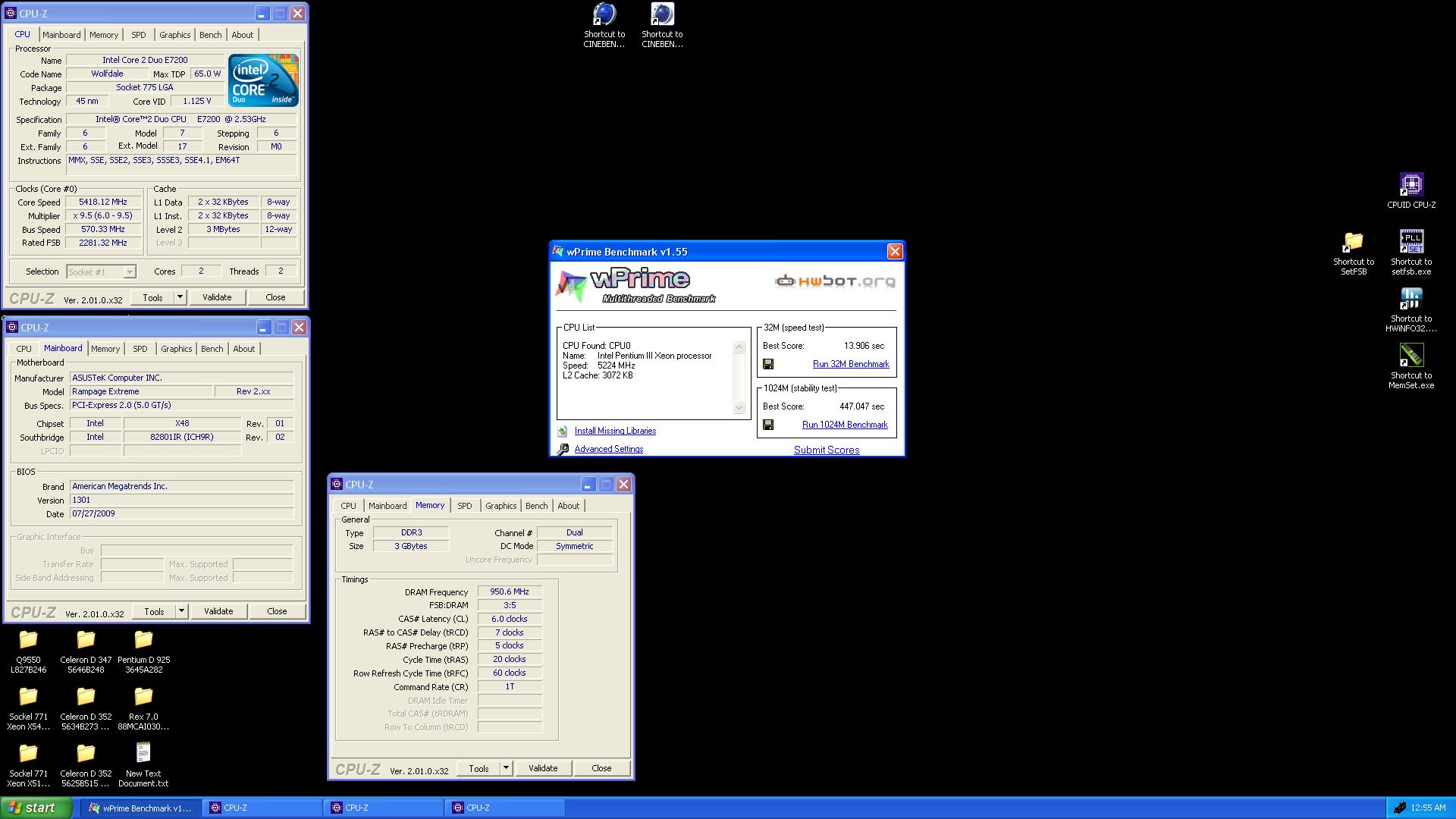Image resolution: width=1456 pixels, height=819 pixels.
Task: Open Tools dropdown arrow in Mainboard window
Action: tap(182, 611)
